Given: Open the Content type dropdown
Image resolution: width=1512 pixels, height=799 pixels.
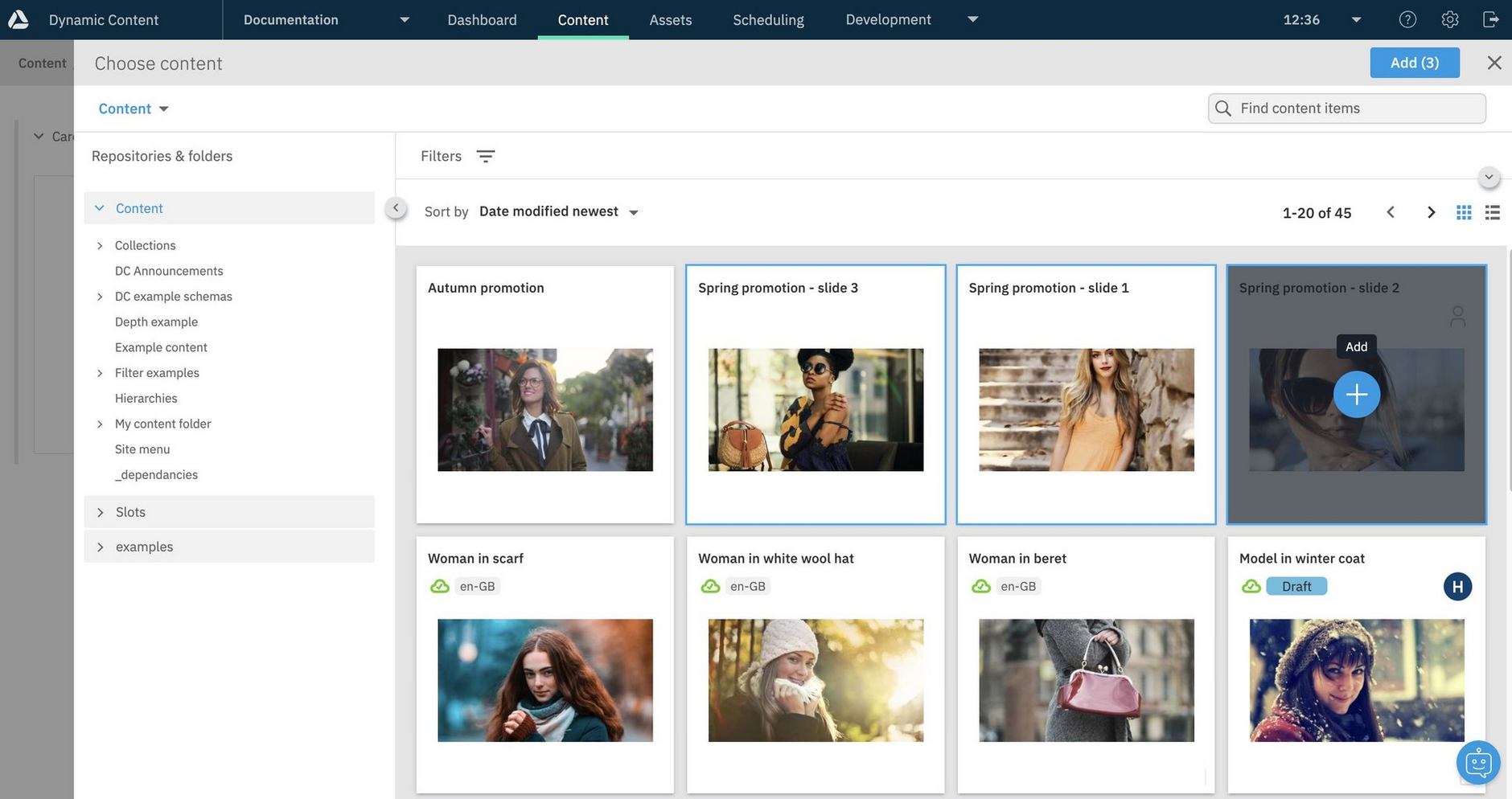Looking at the screenshot, I should 134,109.
